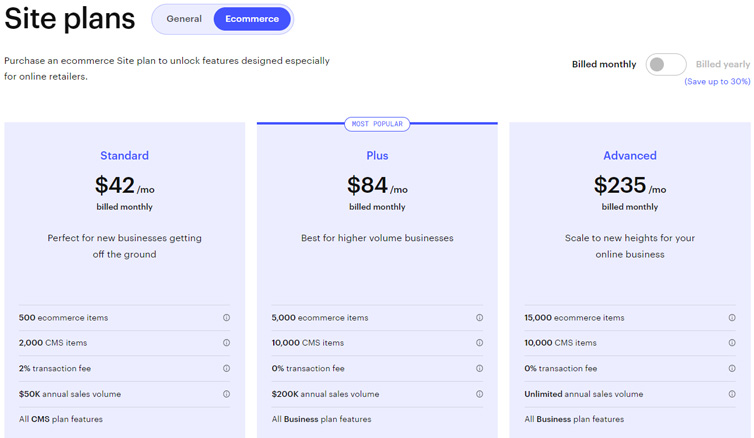Screen dimensions: 754x438
Task: Click the Standard plan title
Action: tap(125, 156)
